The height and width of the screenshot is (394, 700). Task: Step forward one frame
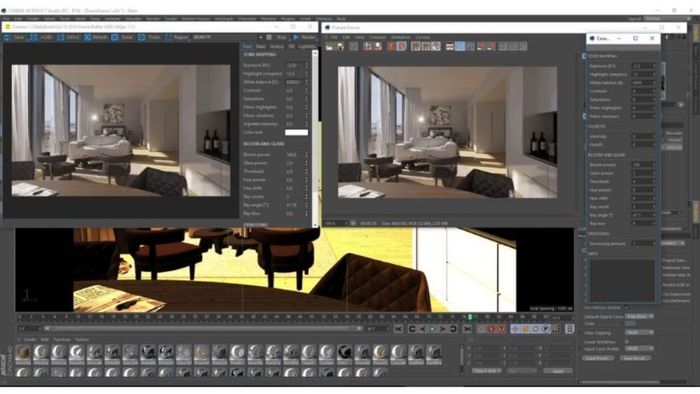[x=442, y=329]
